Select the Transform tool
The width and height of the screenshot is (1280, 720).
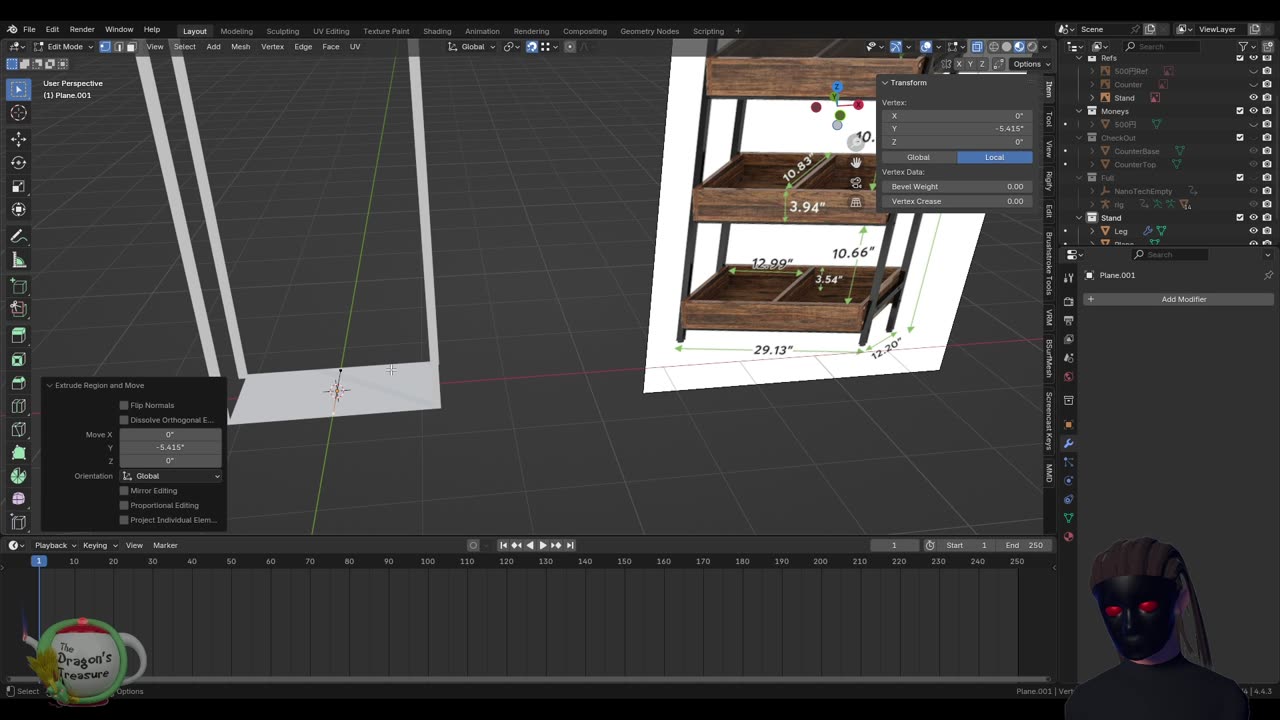tap(18, 210)
